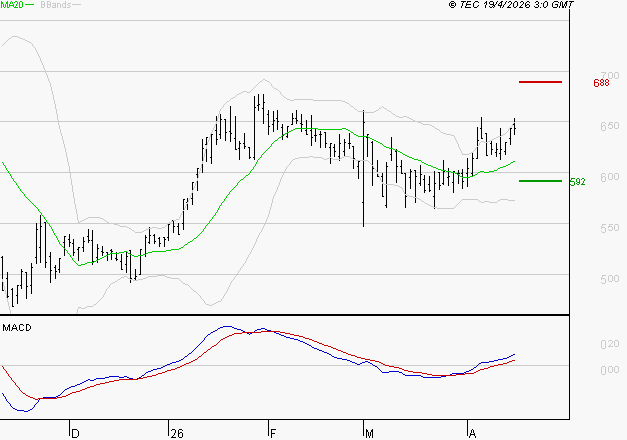The height and width of the screenshot is (440, 627).
Task: Click the 600 price axis label
Action: tap(610, 177)
